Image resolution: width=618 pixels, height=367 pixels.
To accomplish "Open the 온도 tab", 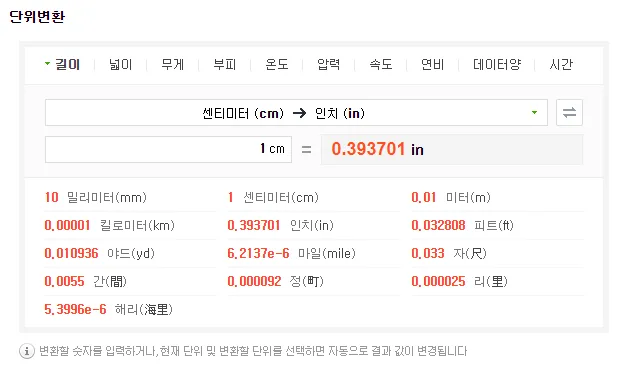I will point(277,64).
